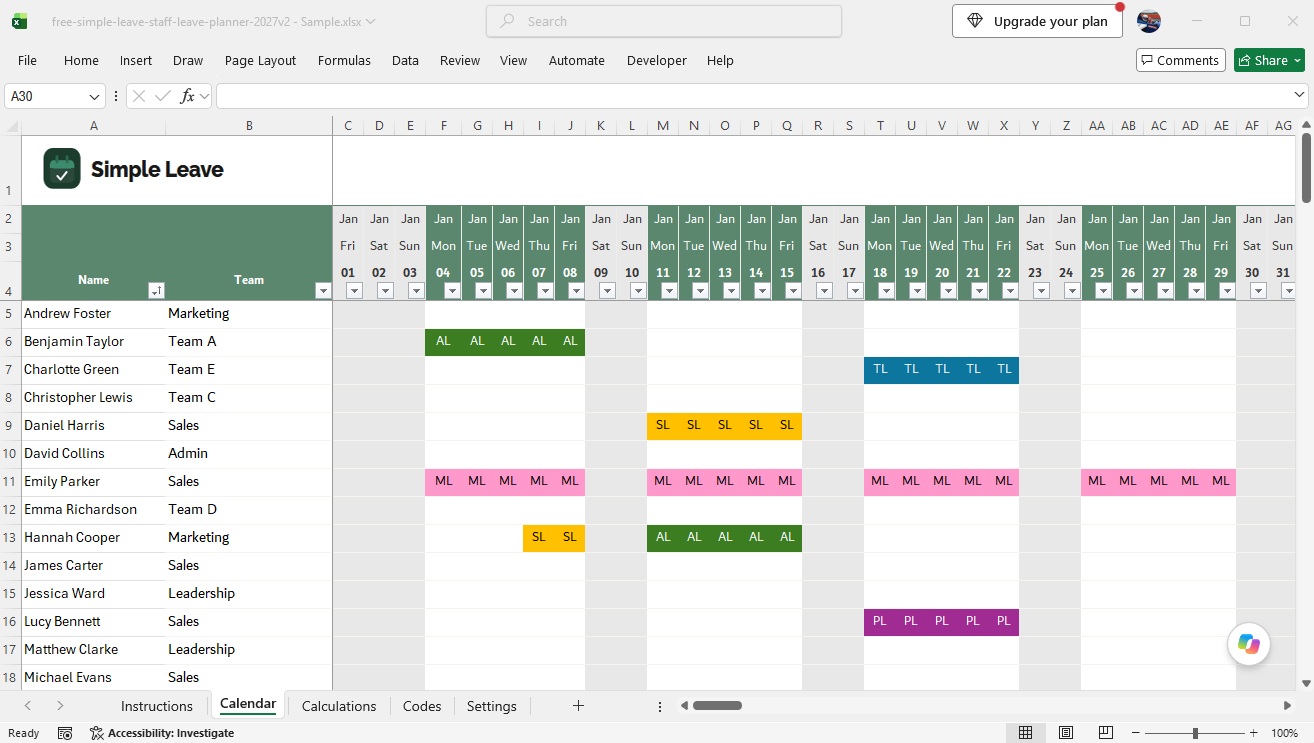The height and width of the screenshot is (743, 1314).
Task: Click the Excel app logo icon
Action: tap(19, 21)
